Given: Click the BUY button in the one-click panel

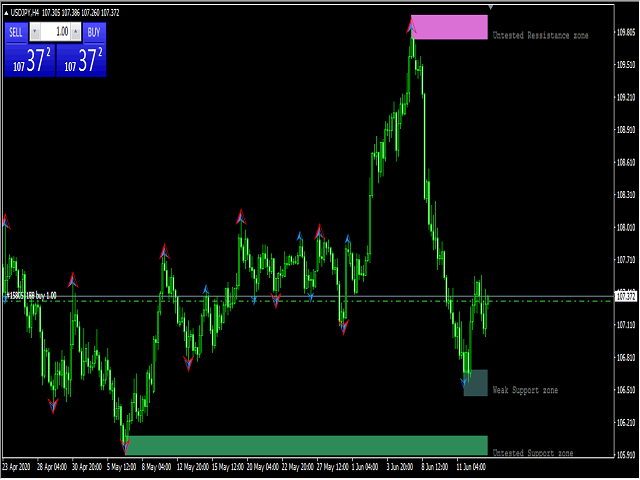Looking at the screenshot, I should point(94,32).
